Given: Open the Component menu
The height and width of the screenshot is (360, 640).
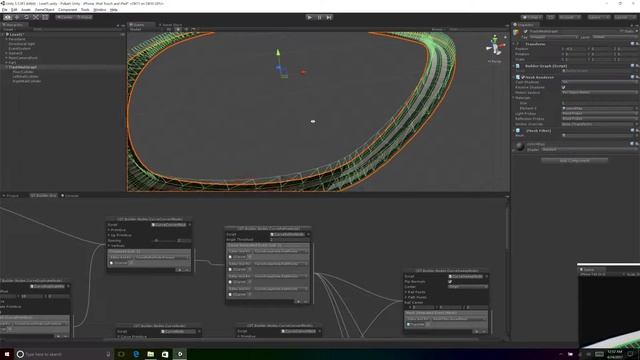Looking at the screenshot, I should (x=67, y=9).
